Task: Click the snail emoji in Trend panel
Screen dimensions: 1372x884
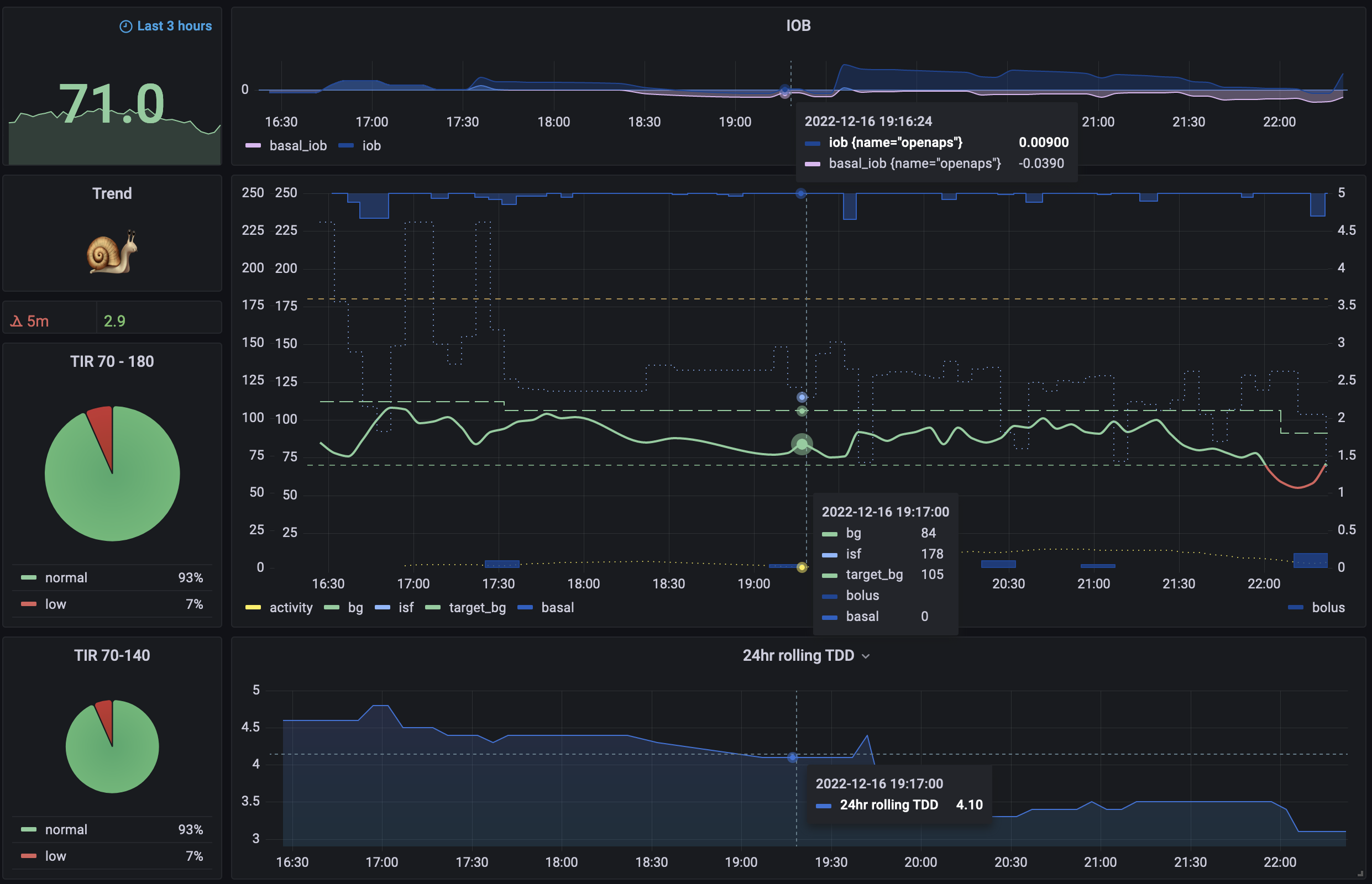Action: pos(112,252)
